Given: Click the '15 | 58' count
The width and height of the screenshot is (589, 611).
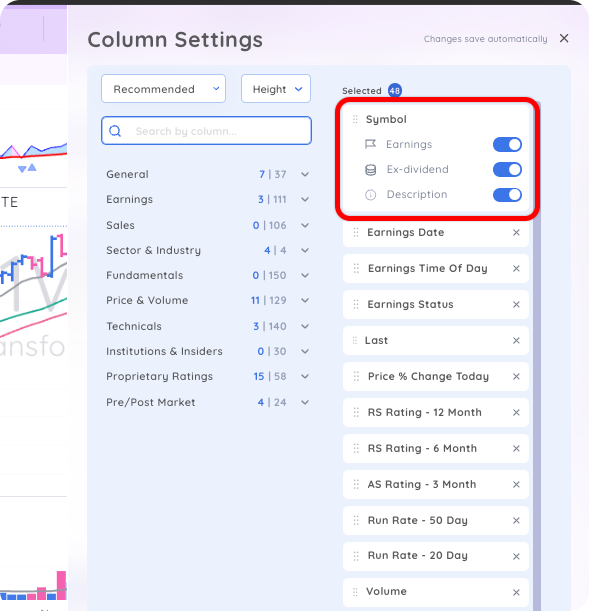Looking at the screenshot, I should 270,376.
